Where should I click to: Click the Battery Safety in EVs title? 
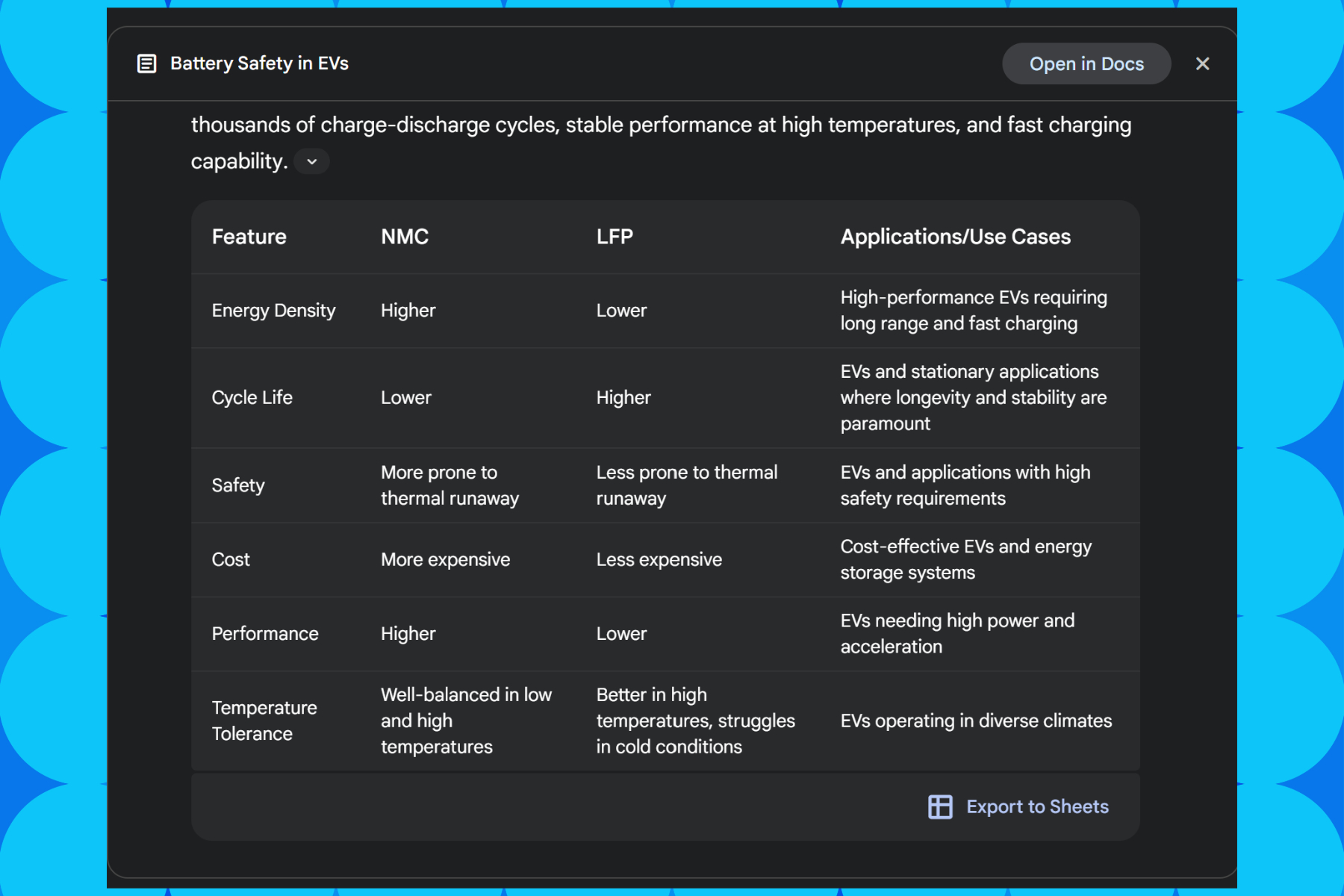point(259,63)
